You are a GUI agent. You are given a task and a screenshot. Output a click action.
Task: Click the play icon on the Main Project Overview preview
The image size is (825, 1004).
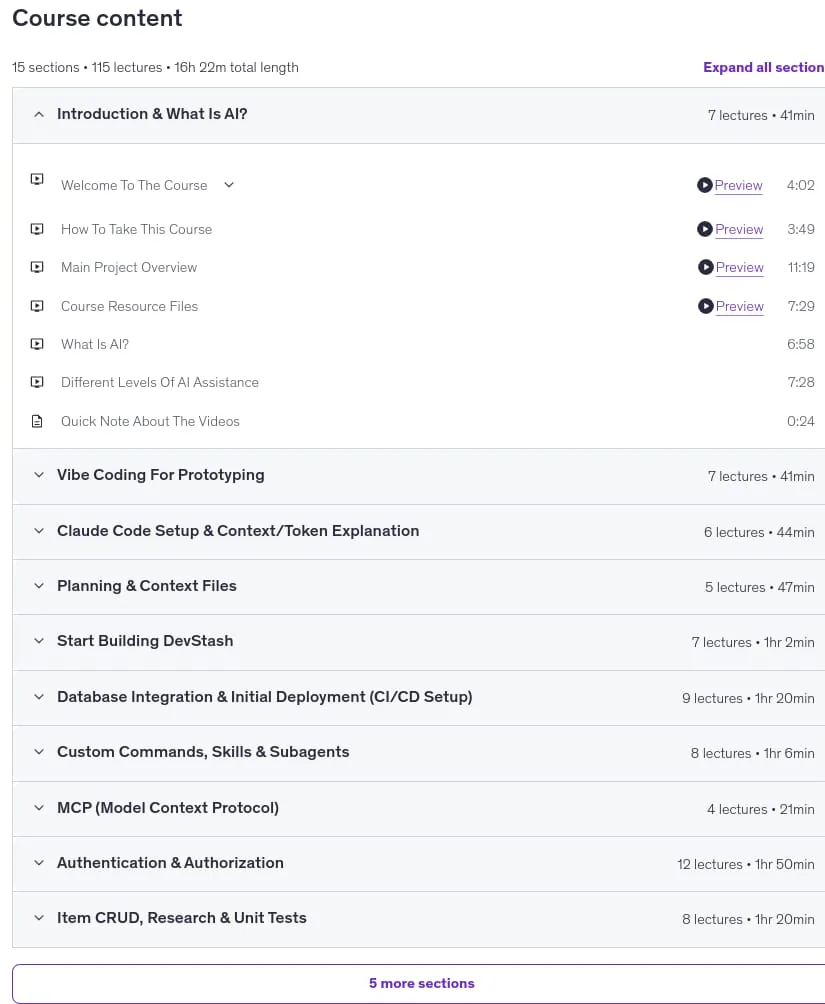point(705,267)
